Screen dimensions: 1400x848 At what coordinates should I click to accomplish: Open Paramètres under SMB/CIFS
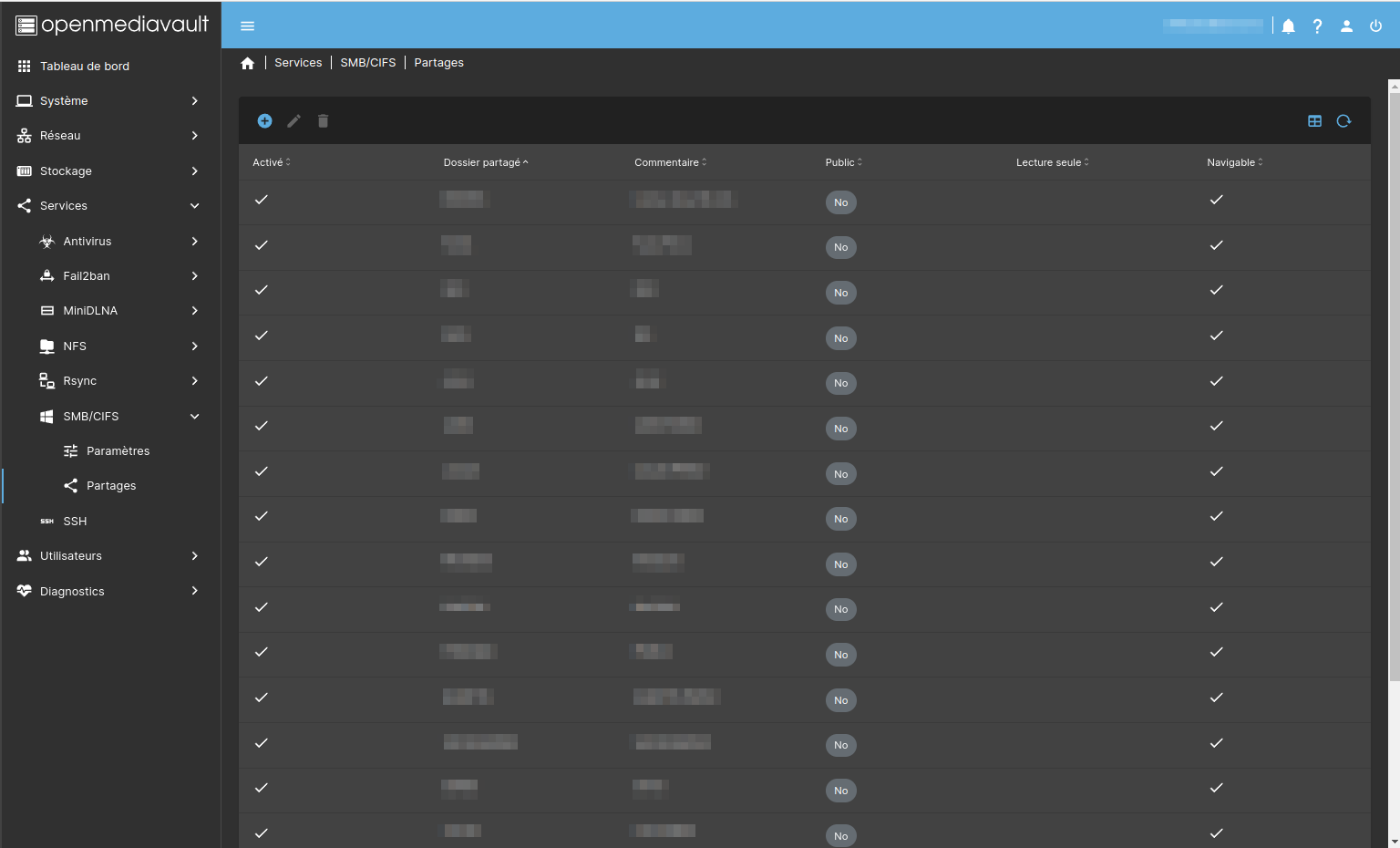point(118,451)
